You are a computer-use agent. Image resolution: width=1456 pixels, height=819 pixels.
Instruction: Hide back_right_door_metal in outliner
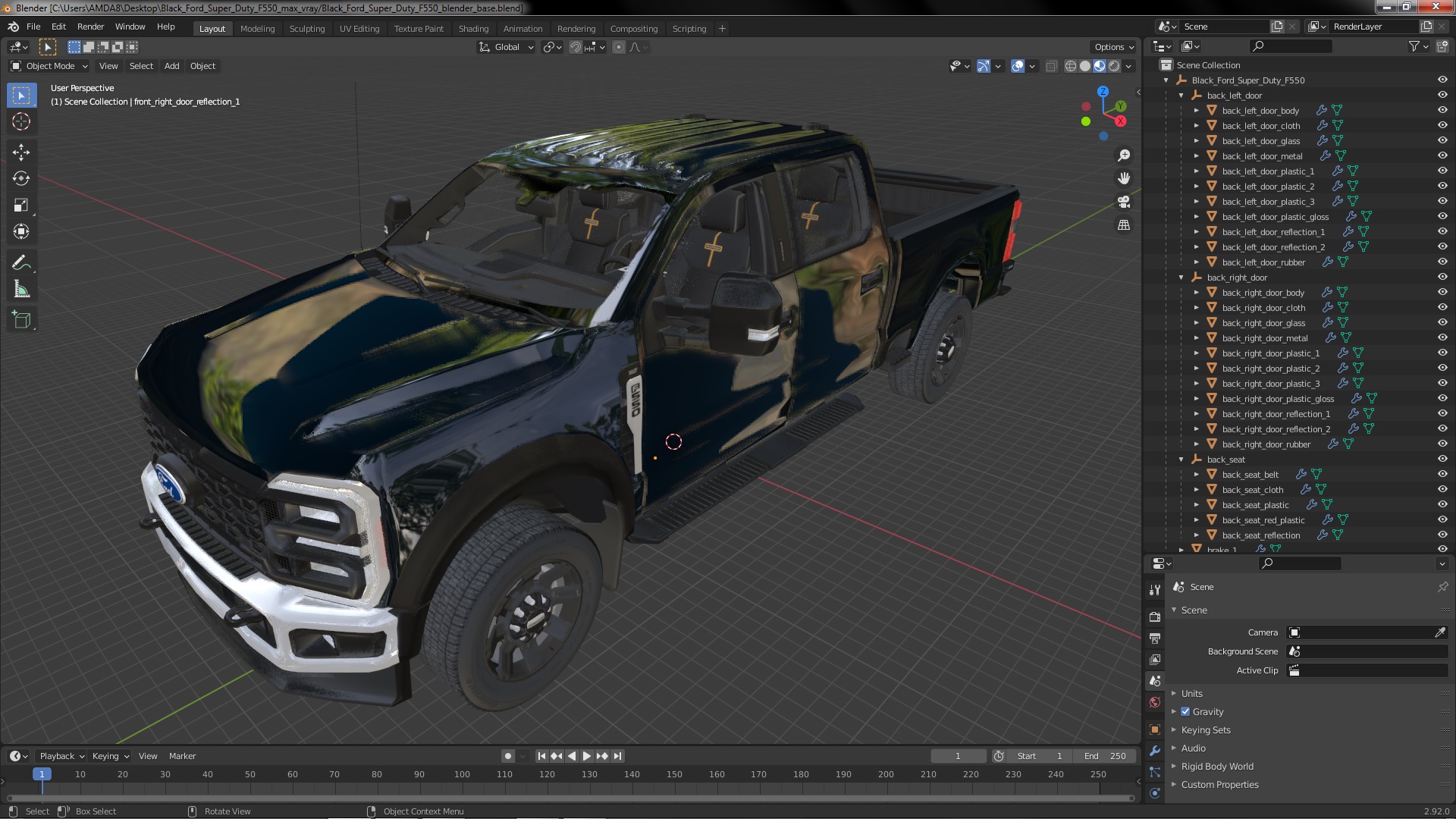pyautogui.click(x=1442, y=338)
